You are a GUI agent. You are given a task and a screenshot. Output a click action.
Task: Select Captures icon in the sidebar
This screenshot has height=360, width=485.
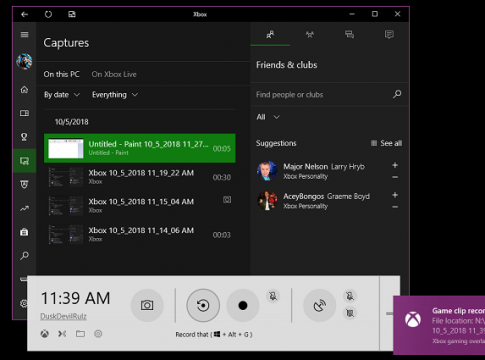(24, 161)
